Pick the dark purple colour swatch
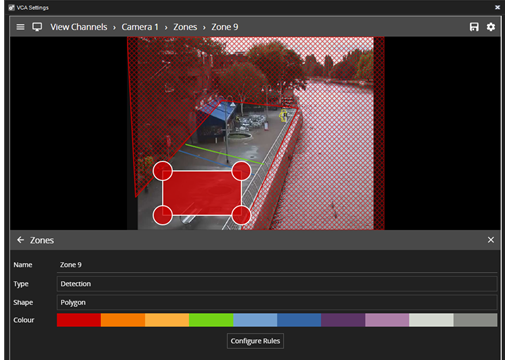The image size is (511, 364). pos(343,320)
